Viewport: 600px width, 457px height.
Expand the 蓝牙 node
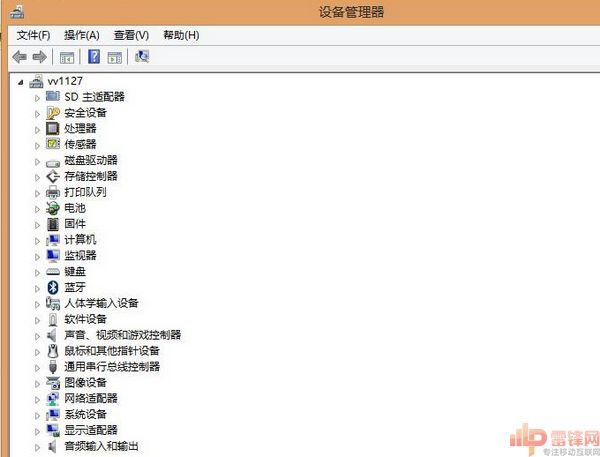[x=37, y=289]
